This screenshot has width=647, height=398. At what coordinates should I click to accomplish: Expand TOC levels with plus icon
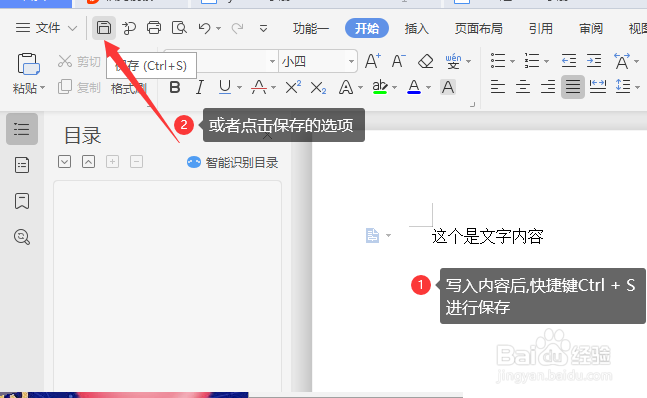(x=112, y=161)
